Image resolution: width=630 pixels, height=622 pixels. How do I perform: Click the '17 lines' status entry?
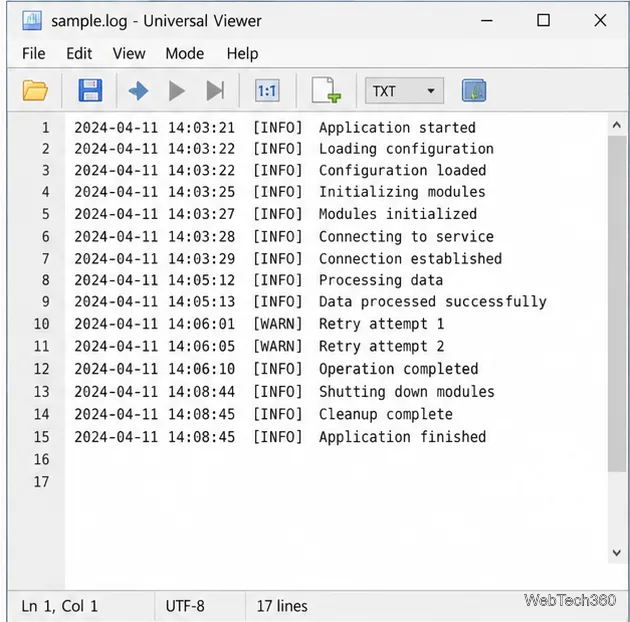click(282, 606)
